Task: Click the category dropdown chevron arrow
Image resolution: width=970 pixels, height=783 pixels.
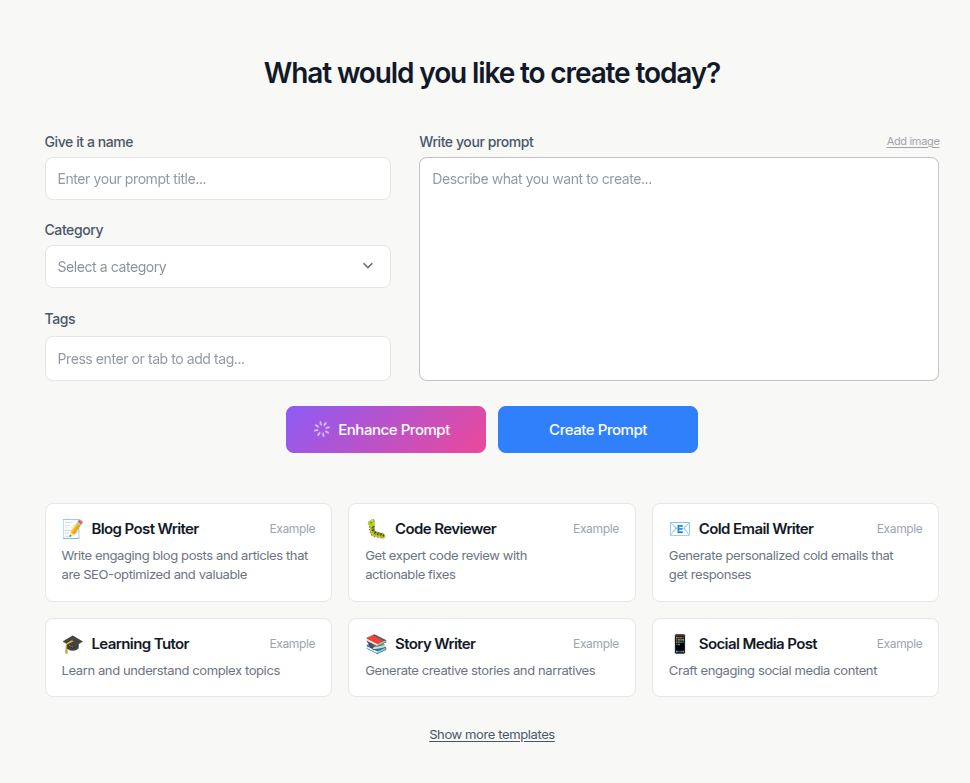Action: coord(368,266)
